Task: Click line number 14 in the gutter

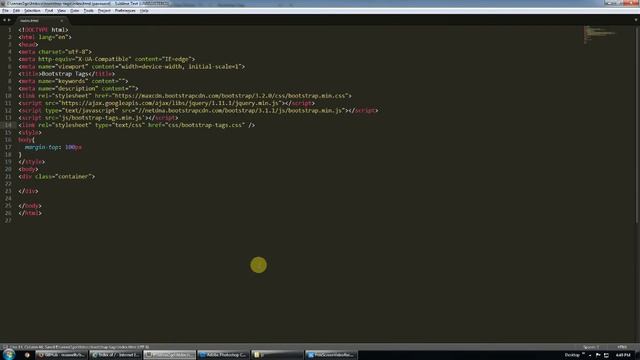Action: 8,125
